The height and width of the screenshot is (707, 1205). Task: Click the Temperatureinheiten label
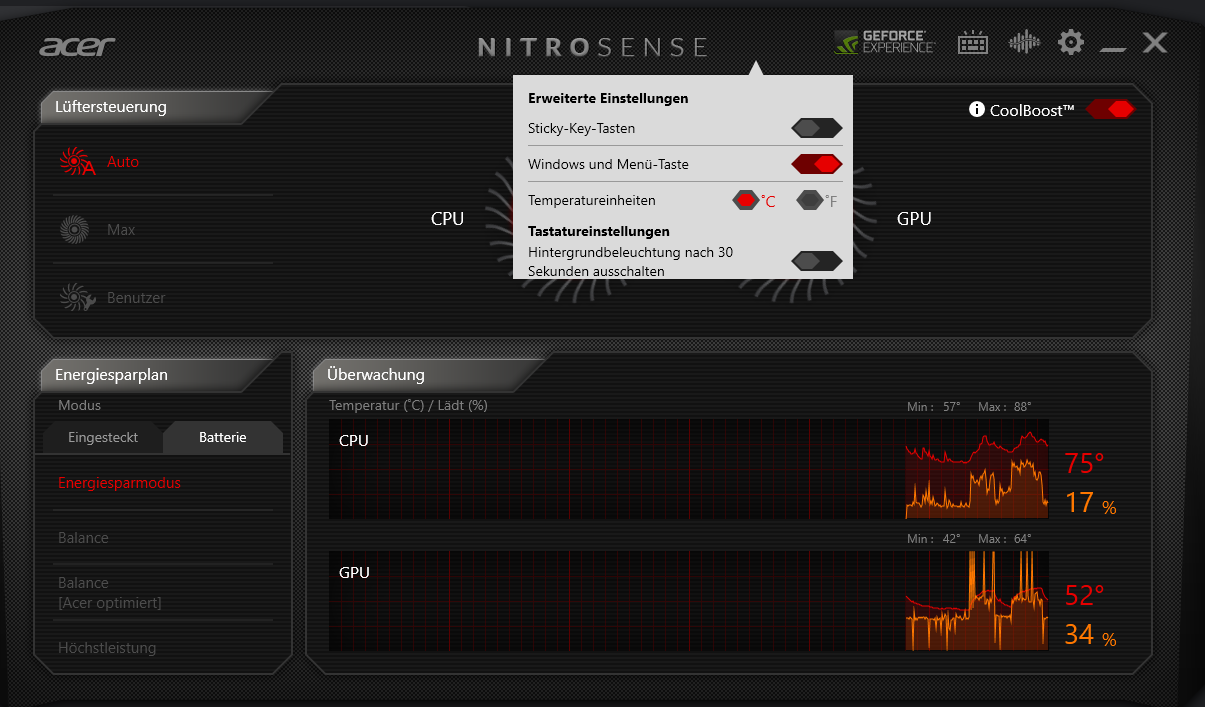(592, 200)
